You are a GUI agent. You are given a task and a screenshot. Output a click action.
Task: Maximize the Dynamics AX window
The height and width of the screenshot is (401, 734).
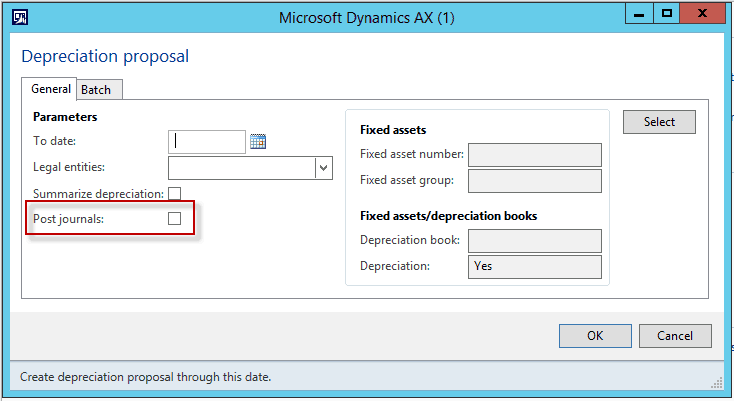tap(667, 14)
